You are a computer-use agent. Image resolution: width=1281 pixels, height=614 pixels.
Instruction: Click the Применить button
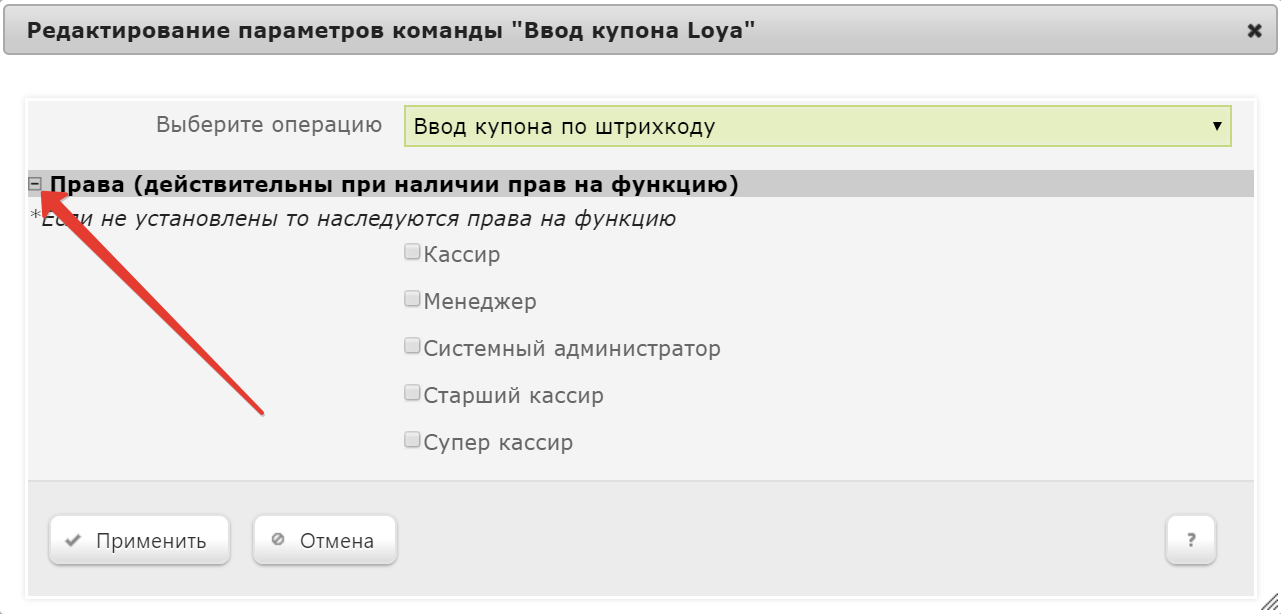[139, 541]
